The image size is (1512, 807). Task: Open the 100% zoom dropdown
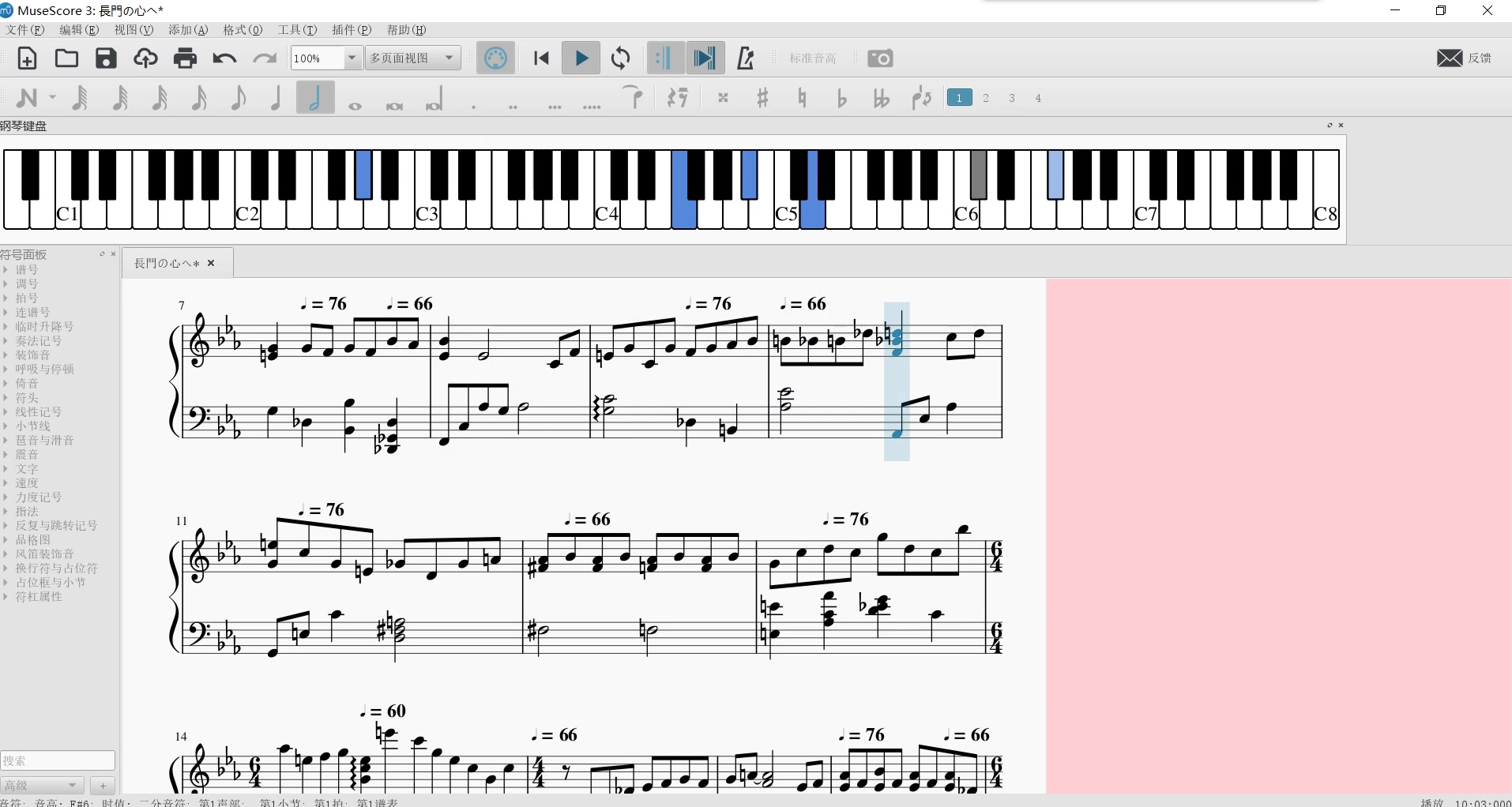[352, 58]
